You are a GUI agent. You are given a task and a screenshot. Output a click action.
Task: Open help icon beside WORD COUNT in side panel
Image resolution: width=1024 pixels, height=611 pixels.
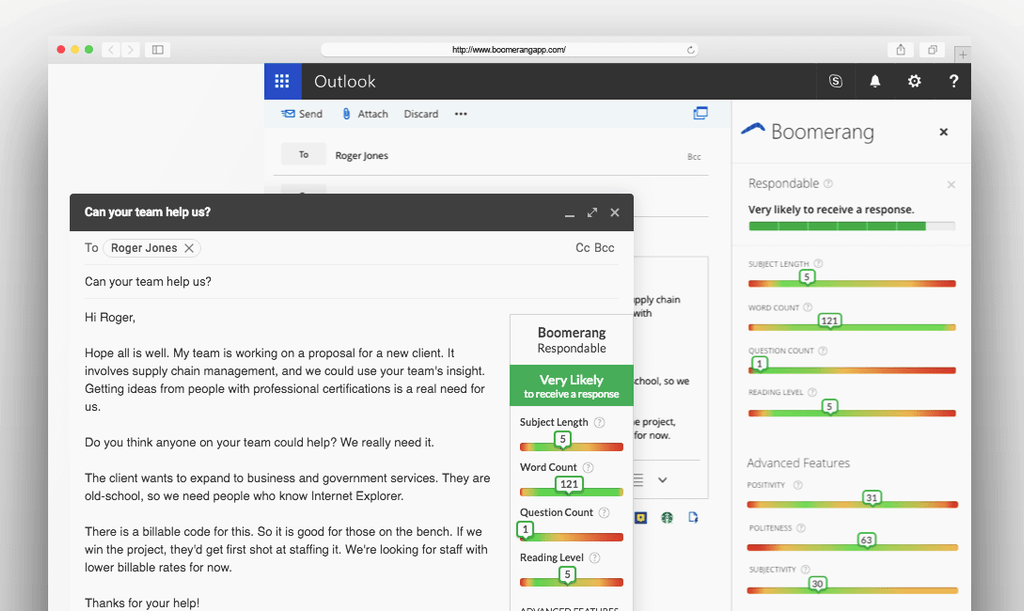[x=808, y=307]
